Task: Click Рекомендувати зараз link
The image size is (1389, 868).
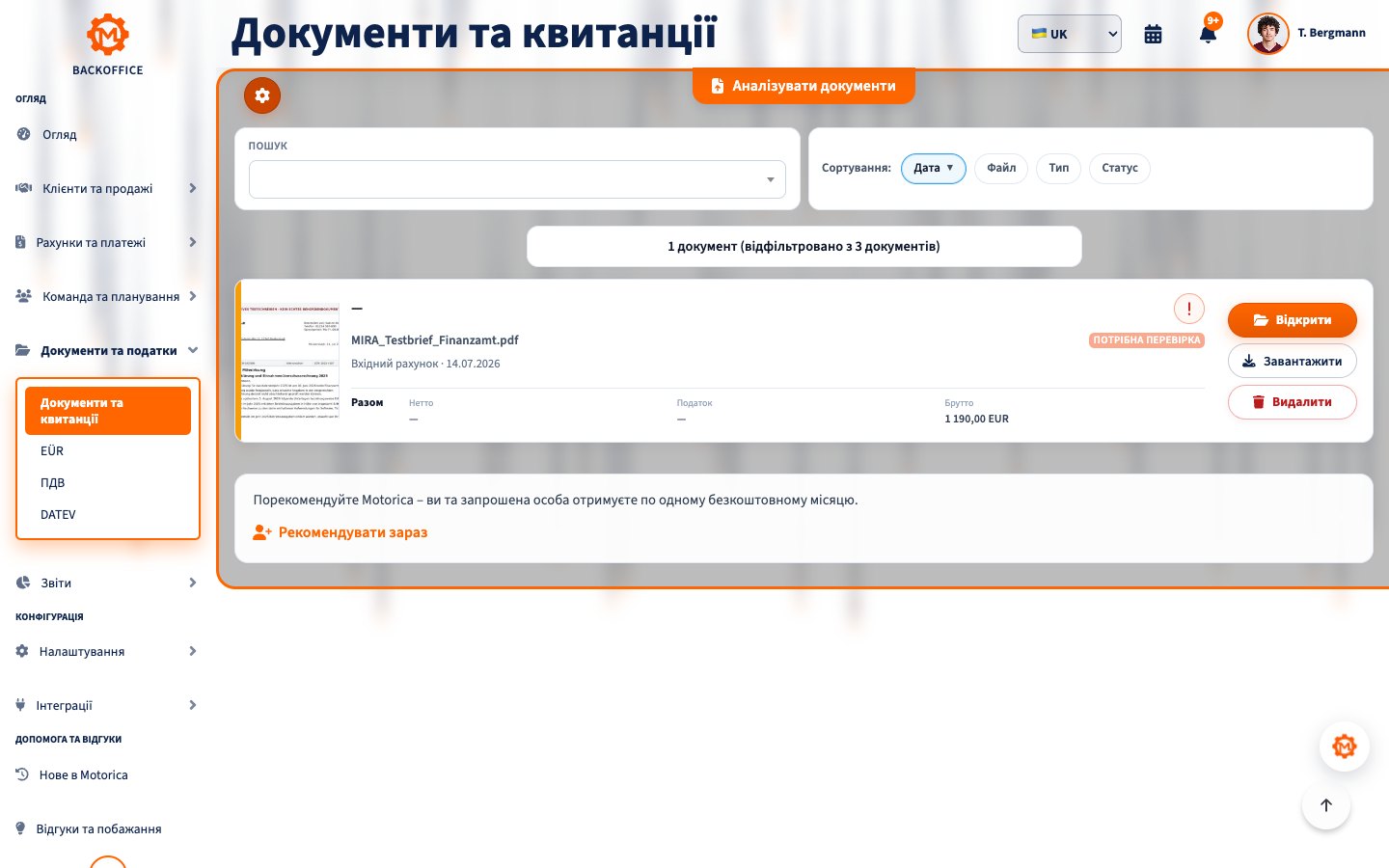Action: pos(353,532)
